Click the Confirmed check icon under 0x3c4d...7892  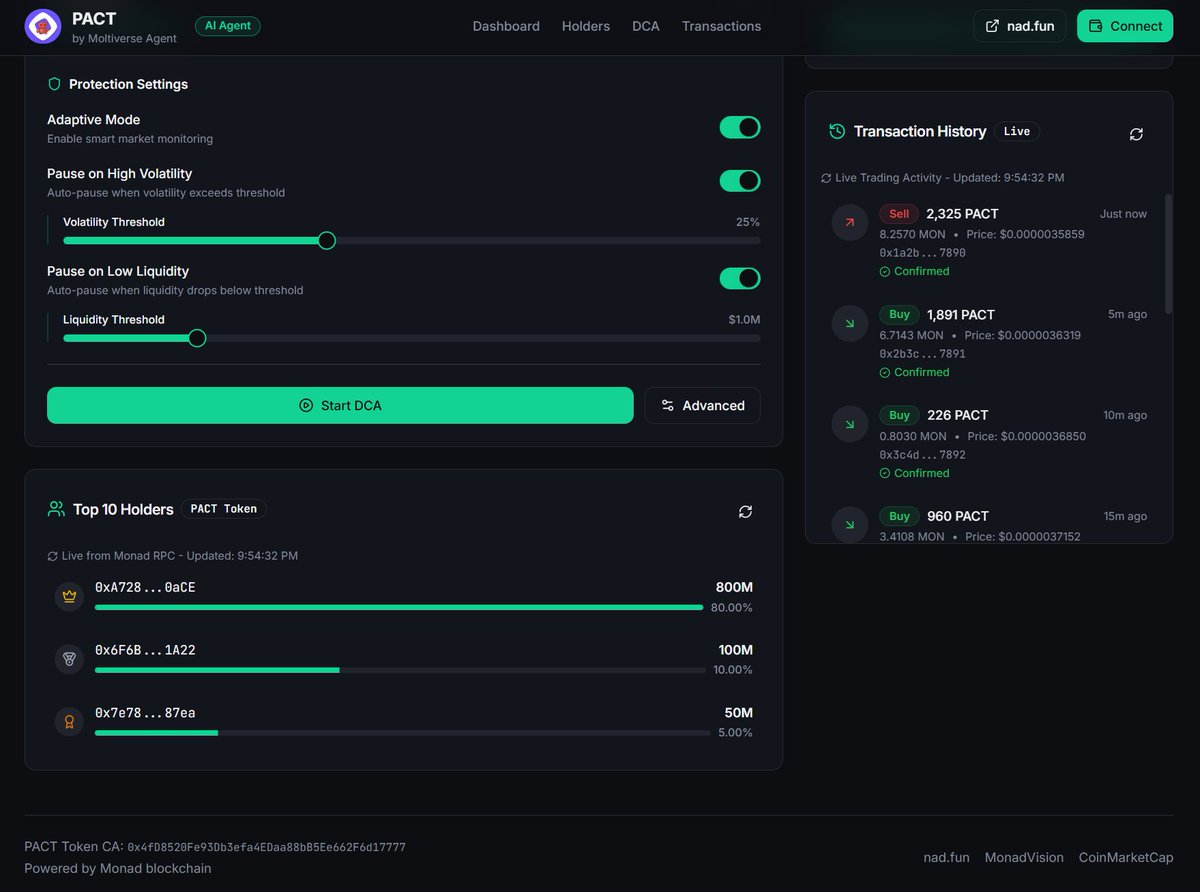885,474
